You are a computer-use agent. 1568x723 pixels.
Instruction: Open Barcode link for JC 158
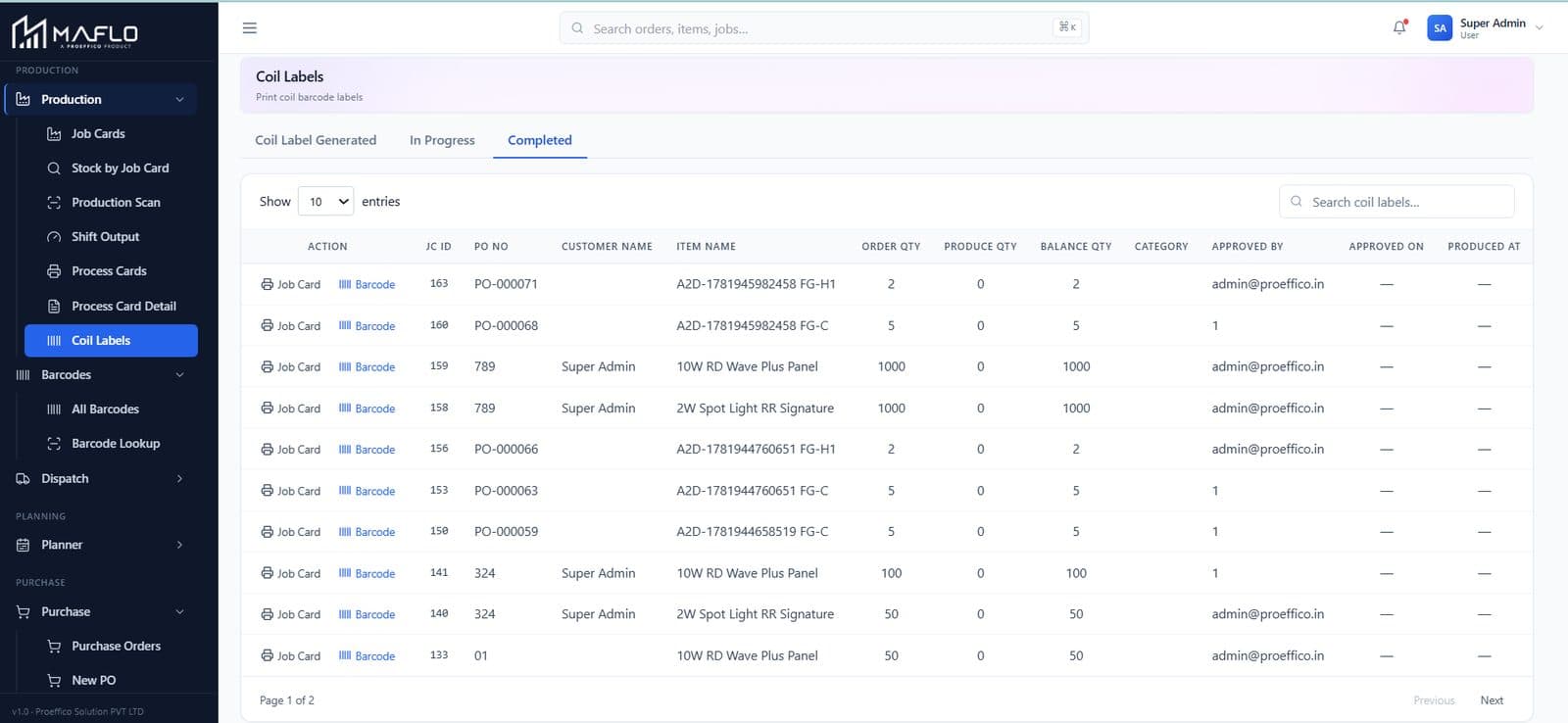(x=367, y=409)
